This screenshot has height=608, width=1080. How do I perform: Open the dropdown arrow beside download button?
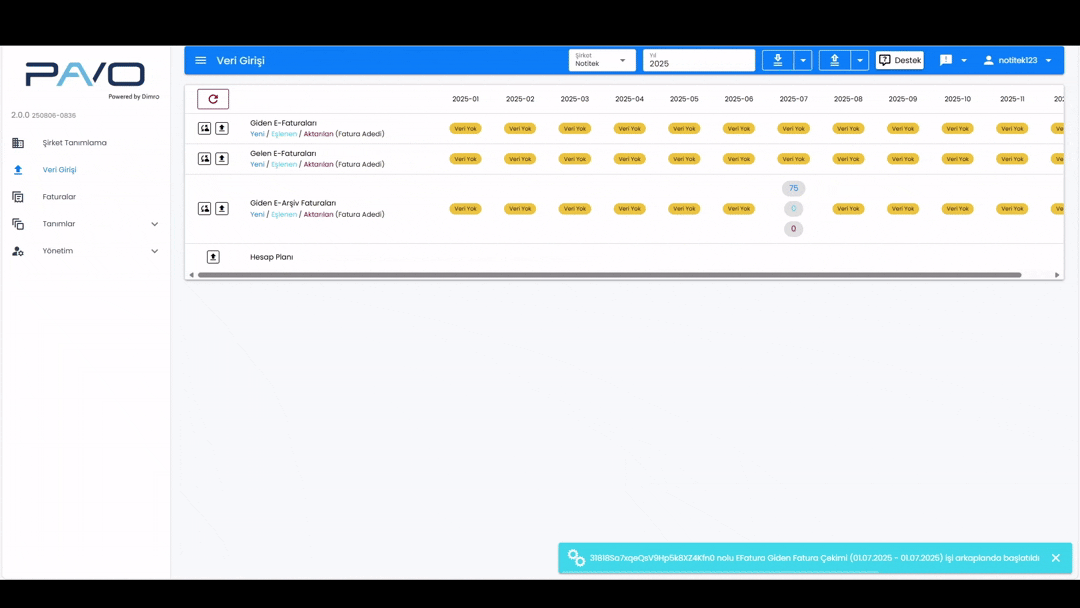point(803,60)
